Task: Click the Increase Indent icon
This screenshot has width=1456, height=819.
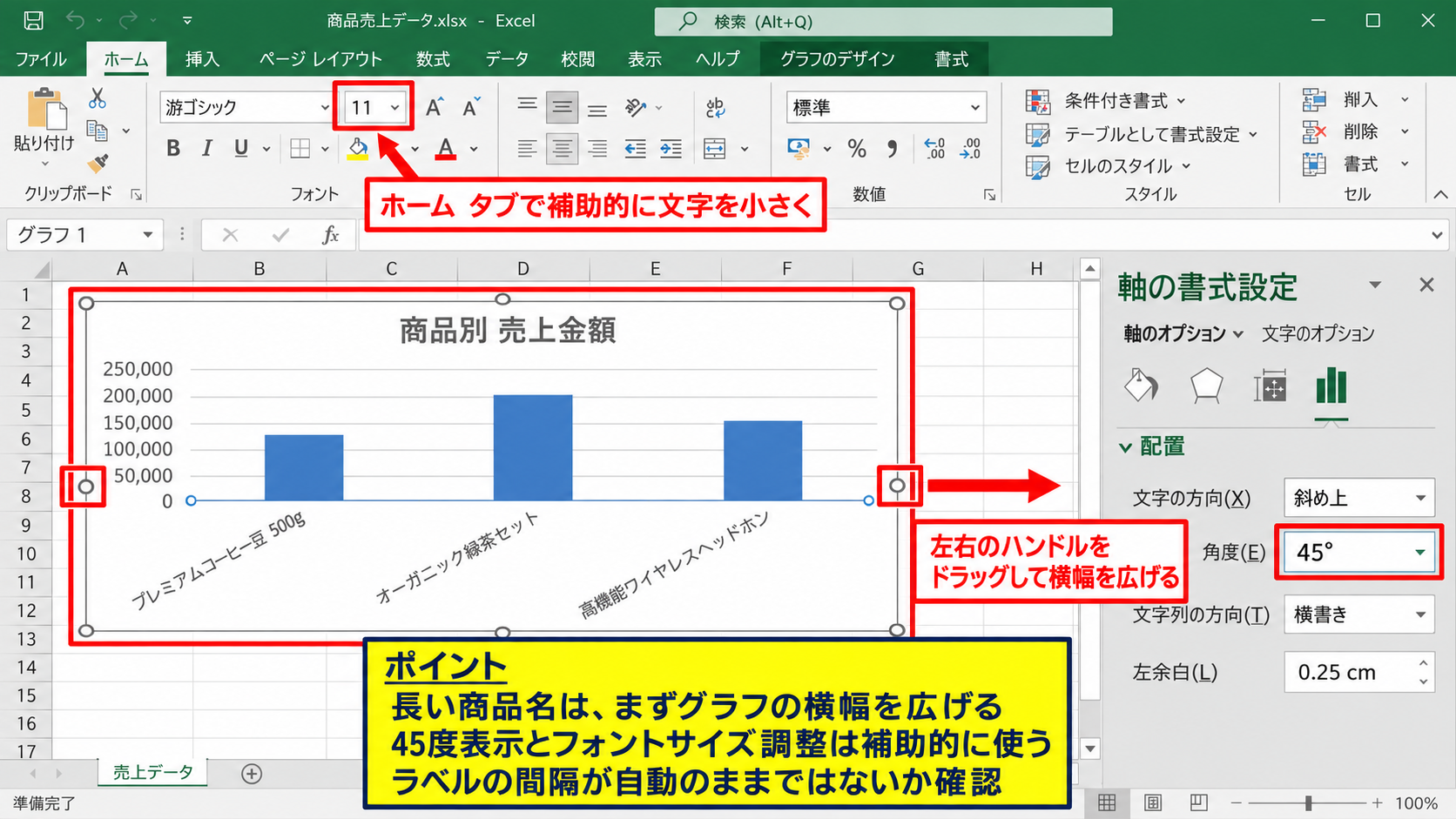Action: pyautogui.click(x=671, y=149)
